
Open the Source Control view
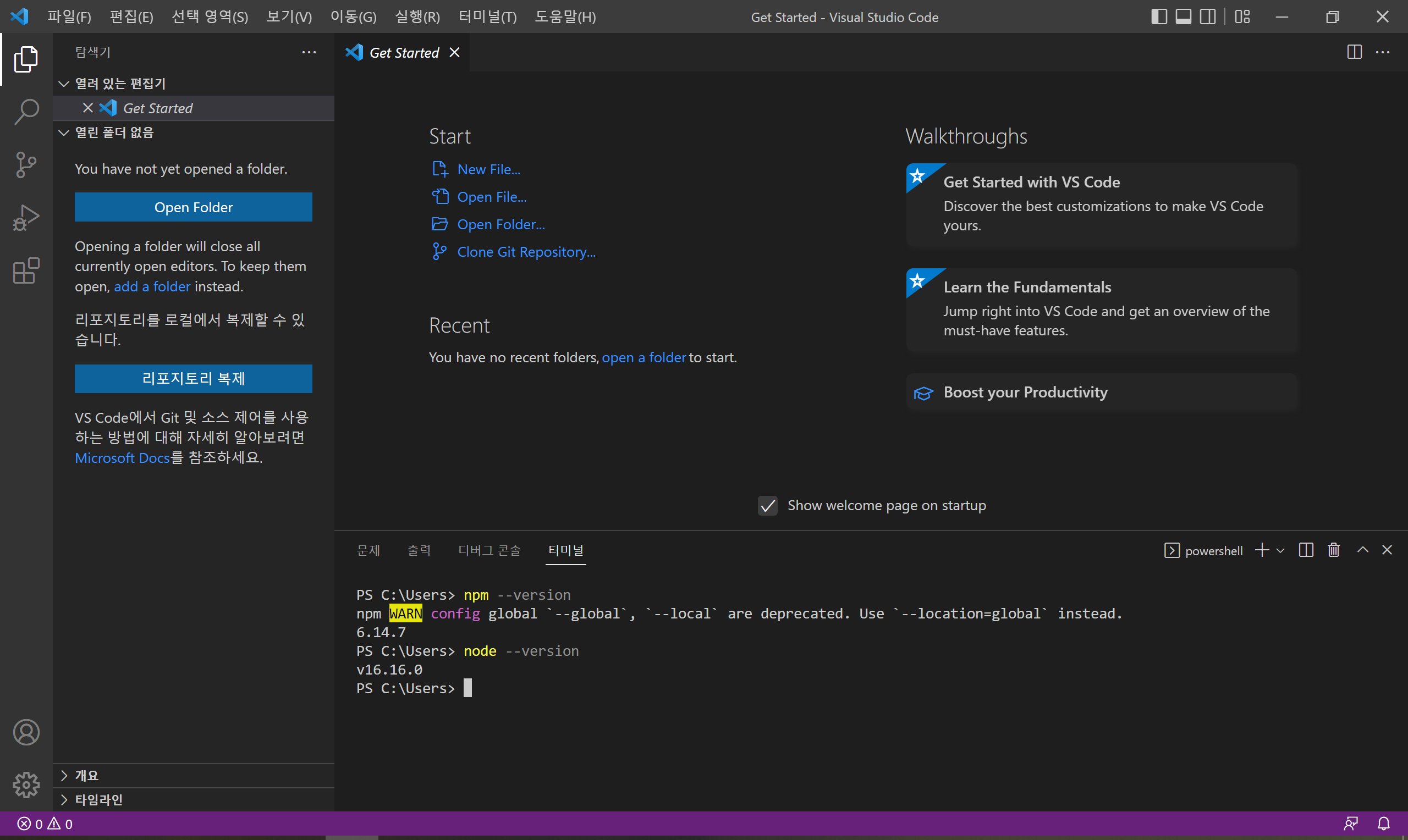26,165
